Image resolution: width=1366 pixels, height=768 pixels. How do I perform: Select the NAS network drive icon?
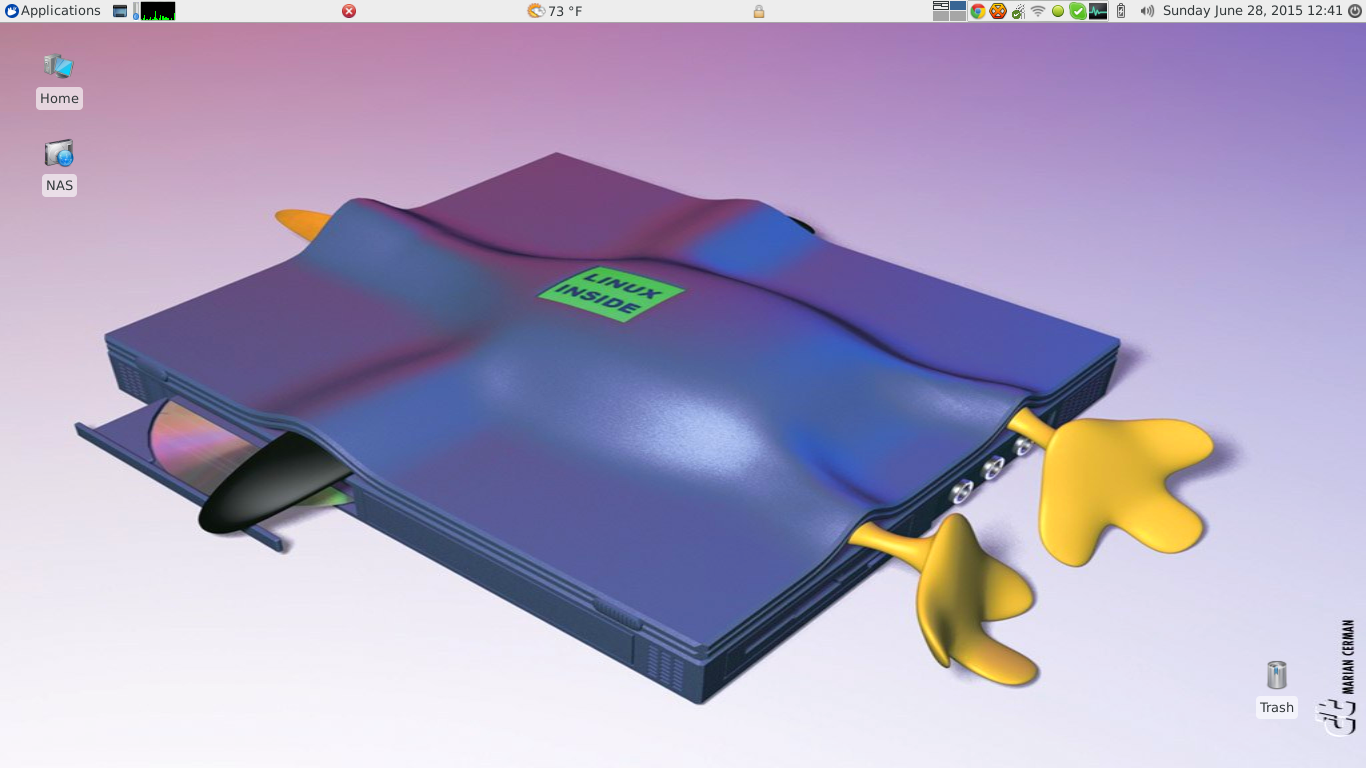(x=59, y=153)
